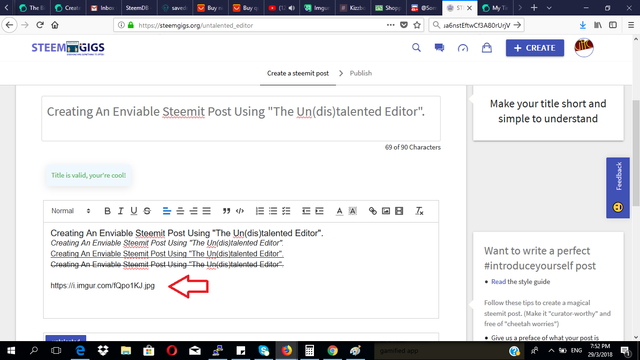This screenshot has height=360, width=640.
Task: Switch to the Imgur browser tab
Action: point(317,8)
